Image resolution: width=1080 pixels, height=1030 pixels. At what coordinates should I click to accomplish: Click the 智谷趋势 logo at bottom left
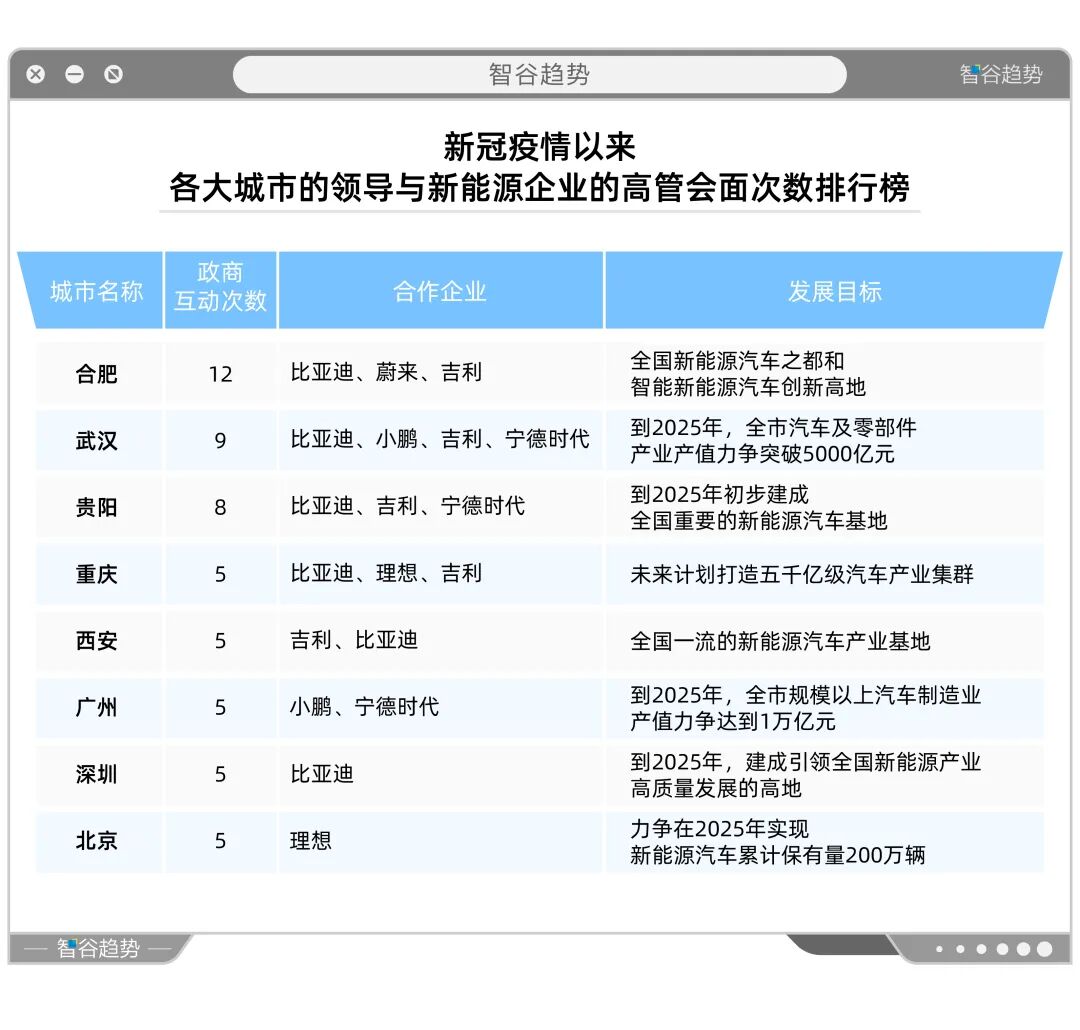click(x=98, y=949)
